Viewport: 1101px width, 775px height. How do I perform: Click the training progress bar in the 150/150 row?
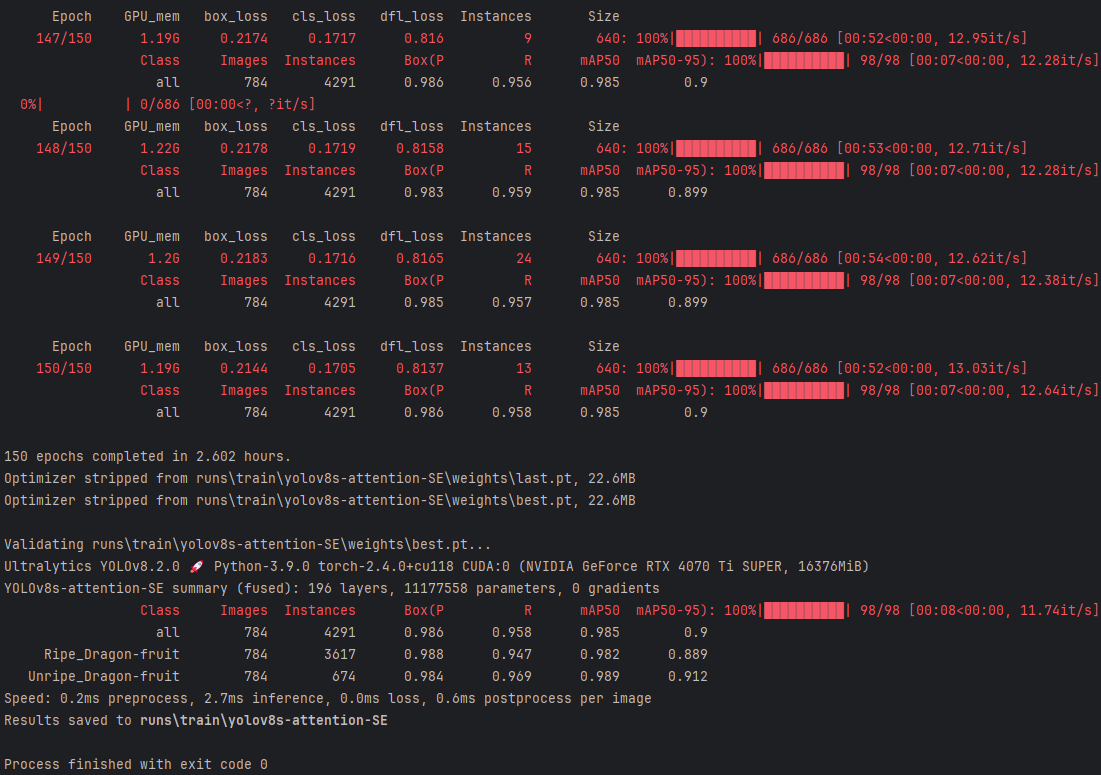click(716, 369)
